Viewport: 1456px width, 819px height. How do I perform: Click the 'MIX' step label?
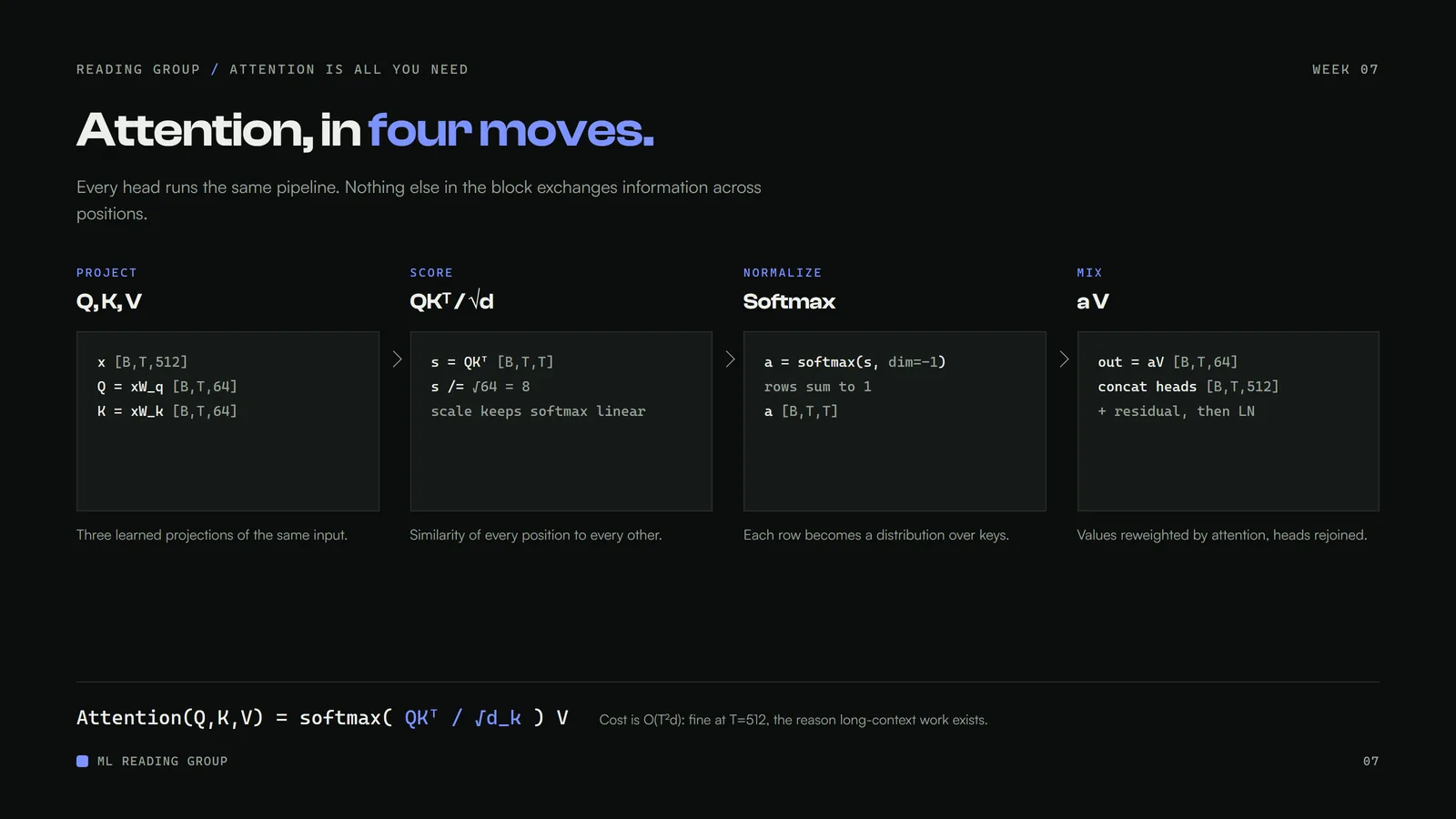[x=1089, y=273]
